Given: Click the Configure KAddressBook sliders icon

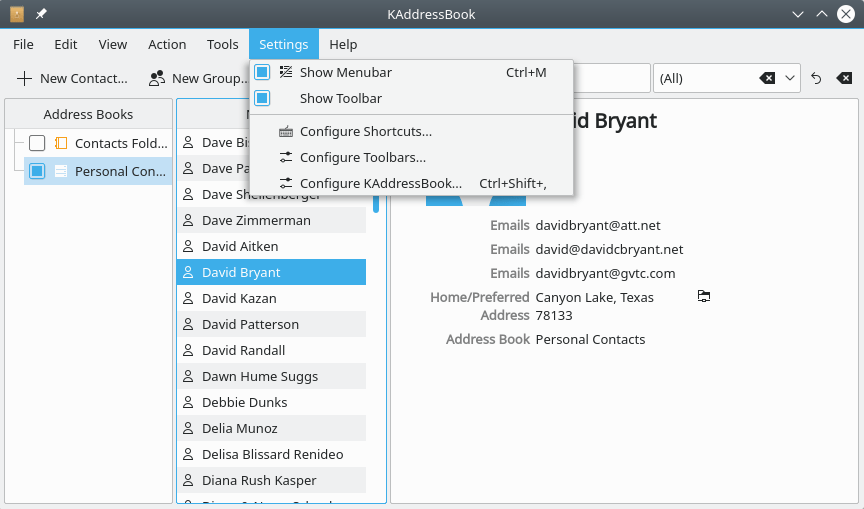Looking at the screenshot, I should [286, 183].
